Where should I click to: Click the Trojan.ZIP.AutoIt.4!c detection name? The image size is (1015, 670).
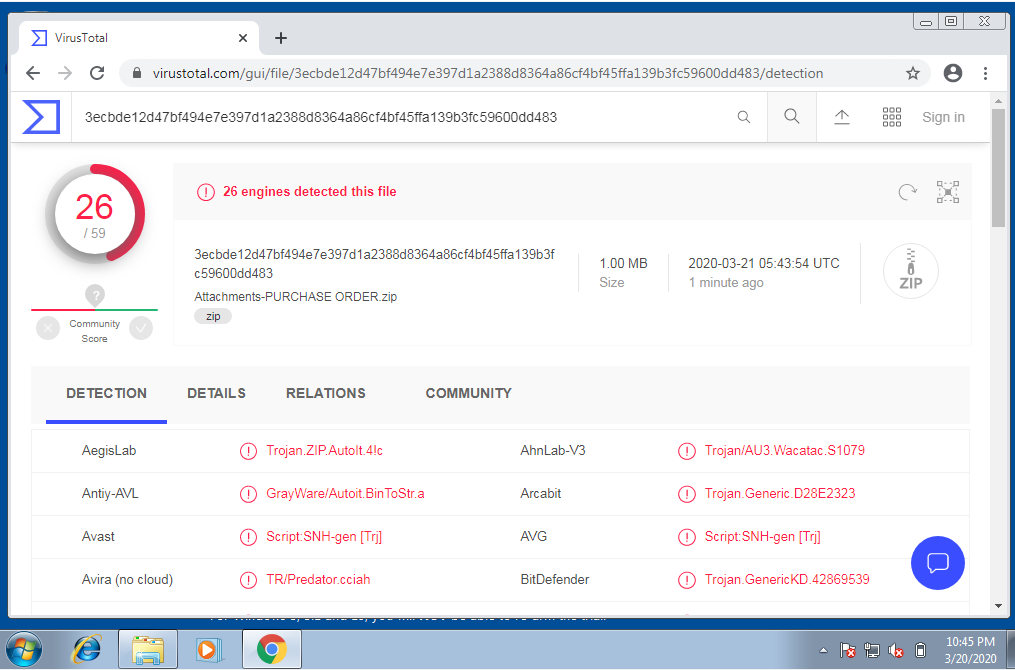pos(324,451)
